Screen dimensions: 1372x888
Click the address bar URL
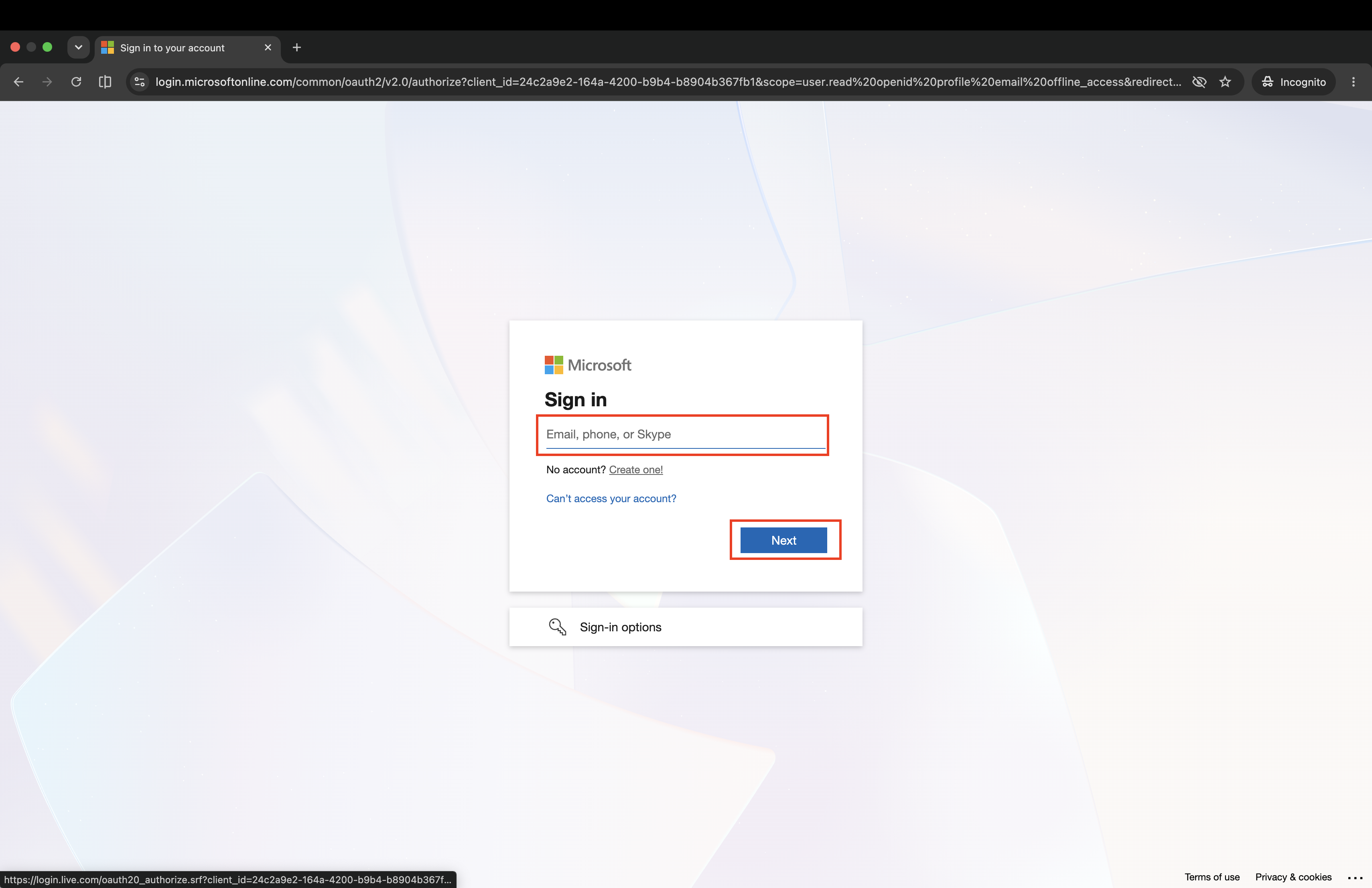668,82
